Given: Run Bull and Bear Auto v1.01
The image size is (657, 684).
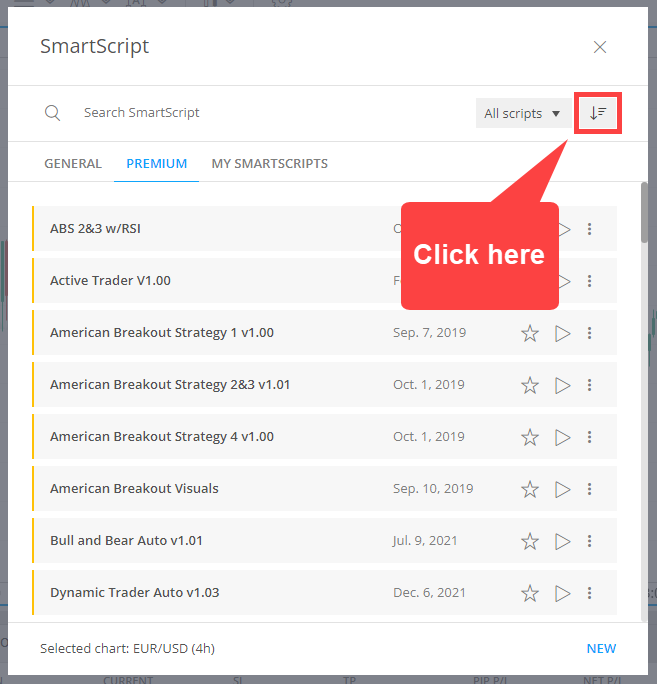Looking at the screenshot, I should 562,541.
